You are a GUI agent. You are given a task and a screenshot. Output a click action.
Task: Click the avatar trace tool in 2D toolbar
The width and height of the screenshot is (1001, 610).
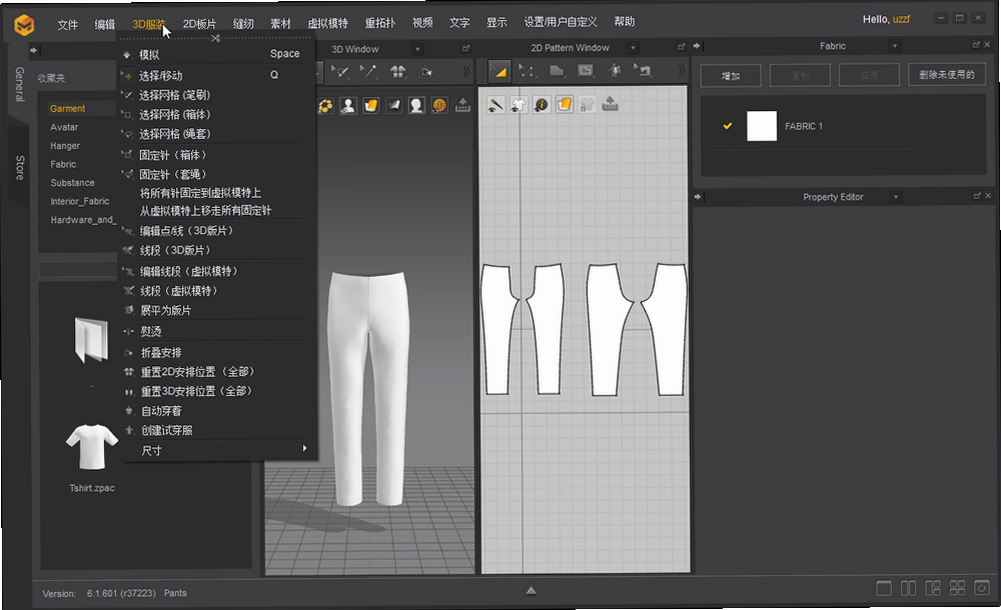[x=614, y=70]
